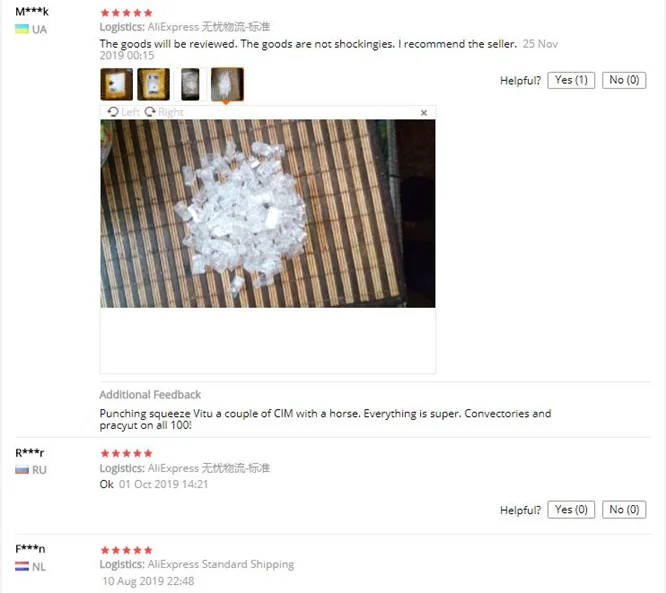666x593 pixels.
Task: Select the fourth highlighted photo thumbnail
Action: pyautogui.click(x=227, y=84)
